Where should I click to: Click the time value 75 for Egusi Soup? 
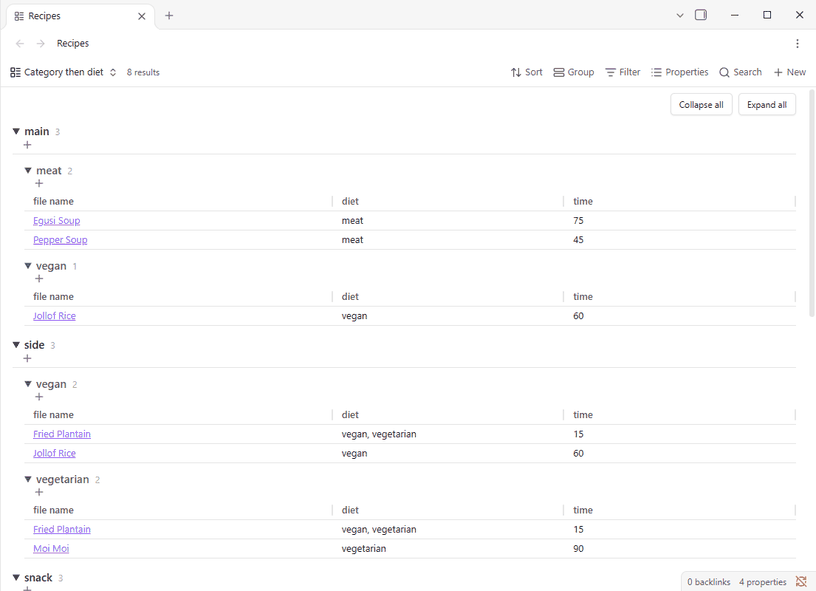click(x=578, y=221)
